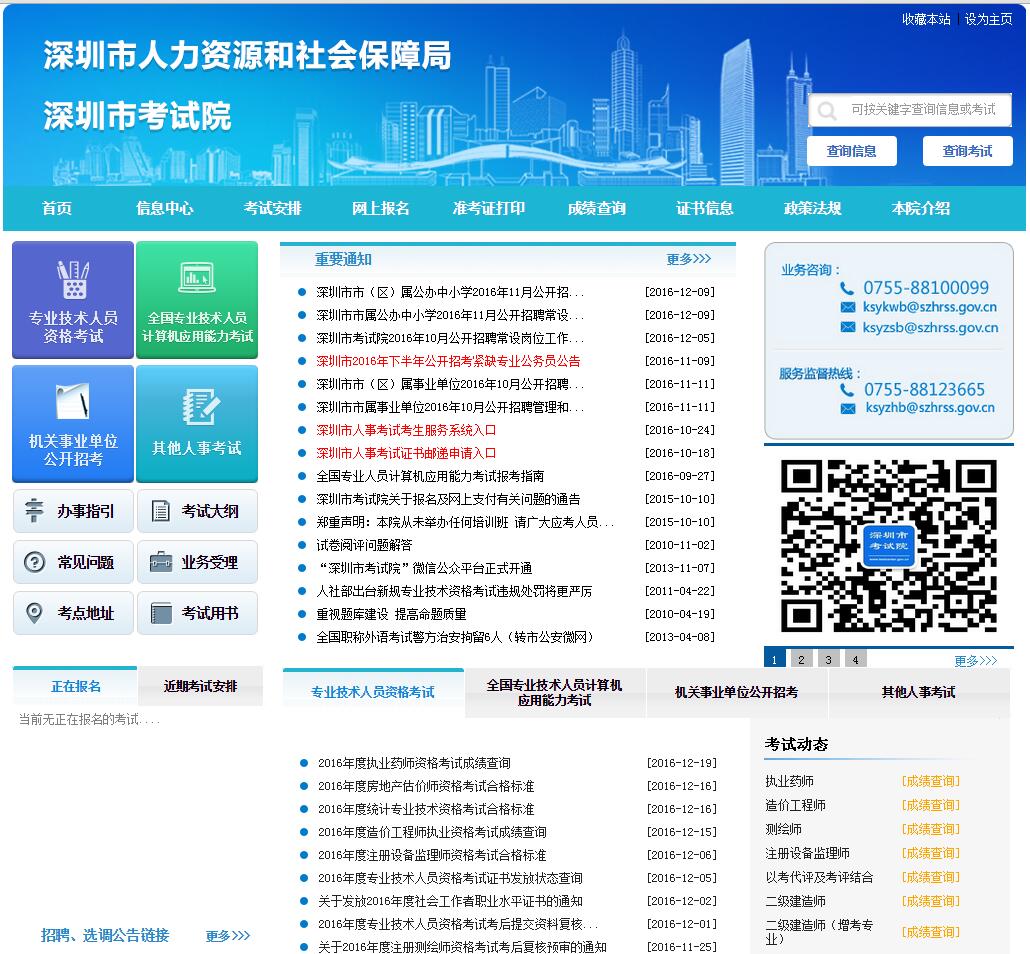1030x954 pixels.
Task: Switch to slide page 2
Action: pos(801,659)
